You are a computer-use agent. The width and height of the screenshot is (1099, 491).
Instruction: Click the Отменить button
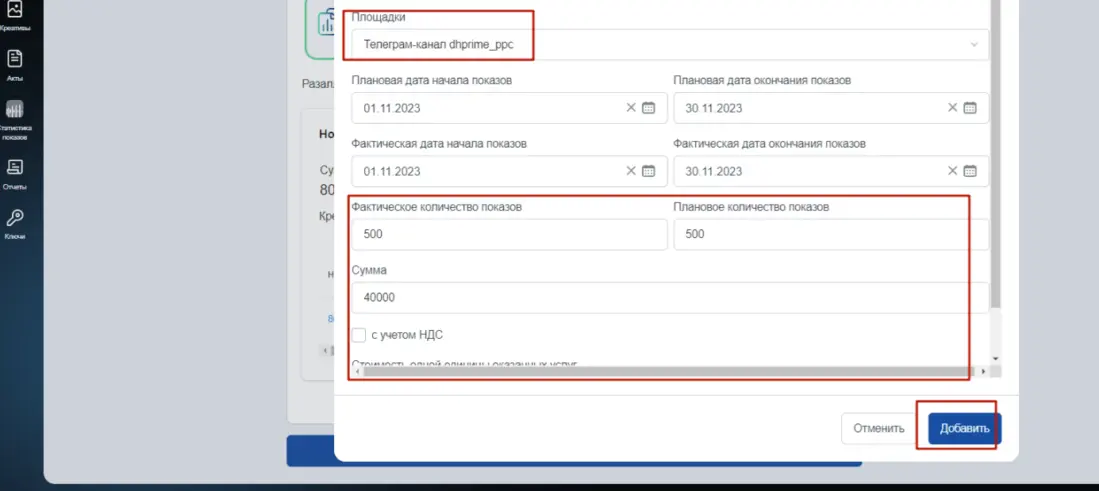point(878,429)
